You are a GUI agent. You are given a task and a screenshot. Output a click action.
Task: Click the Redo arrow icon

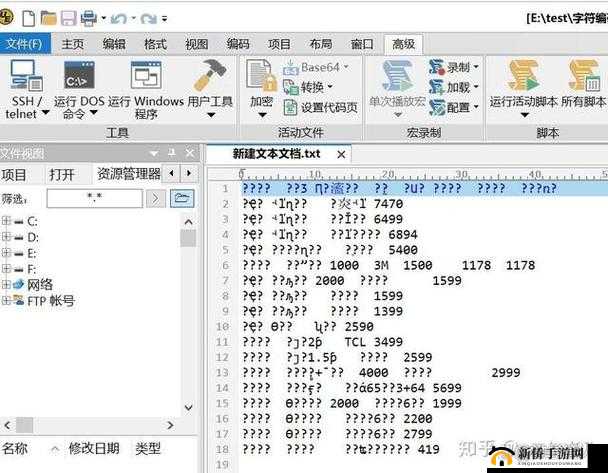149,18
